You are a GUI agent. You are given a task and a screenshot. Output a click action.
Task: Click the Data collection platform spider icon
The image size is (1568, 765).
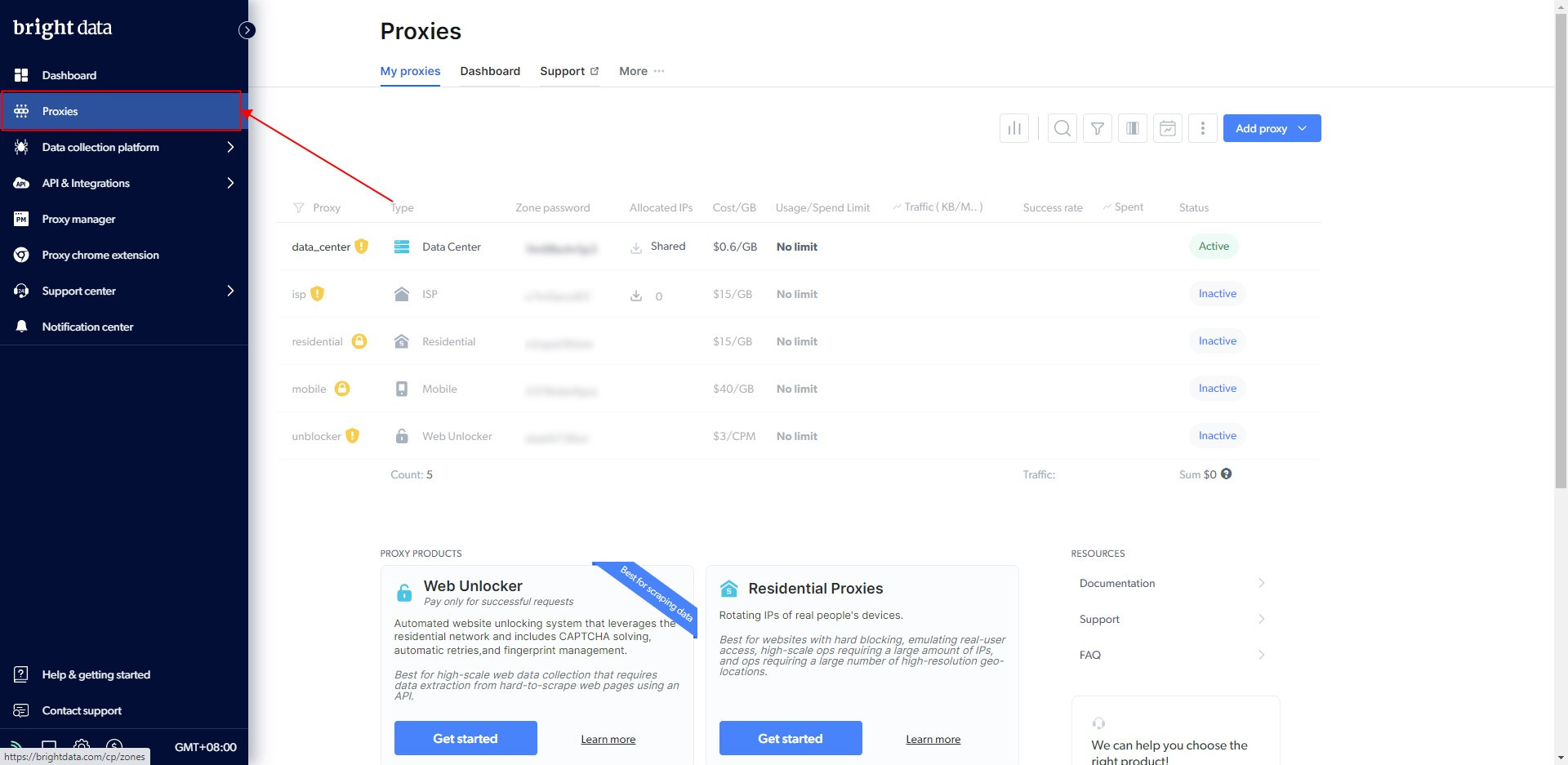pos(21,147)
